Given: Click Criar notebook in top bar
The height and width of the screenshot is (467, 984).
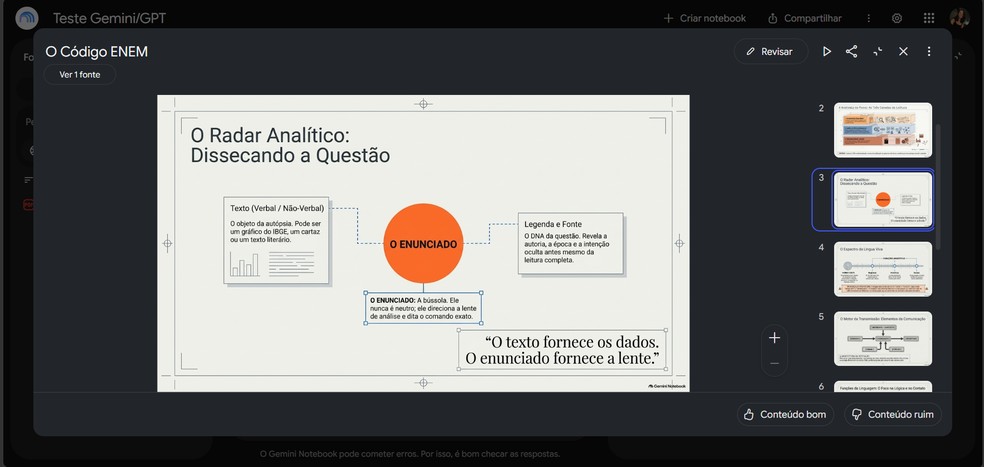Looking at the screenshot, I should tap(705, 18).
